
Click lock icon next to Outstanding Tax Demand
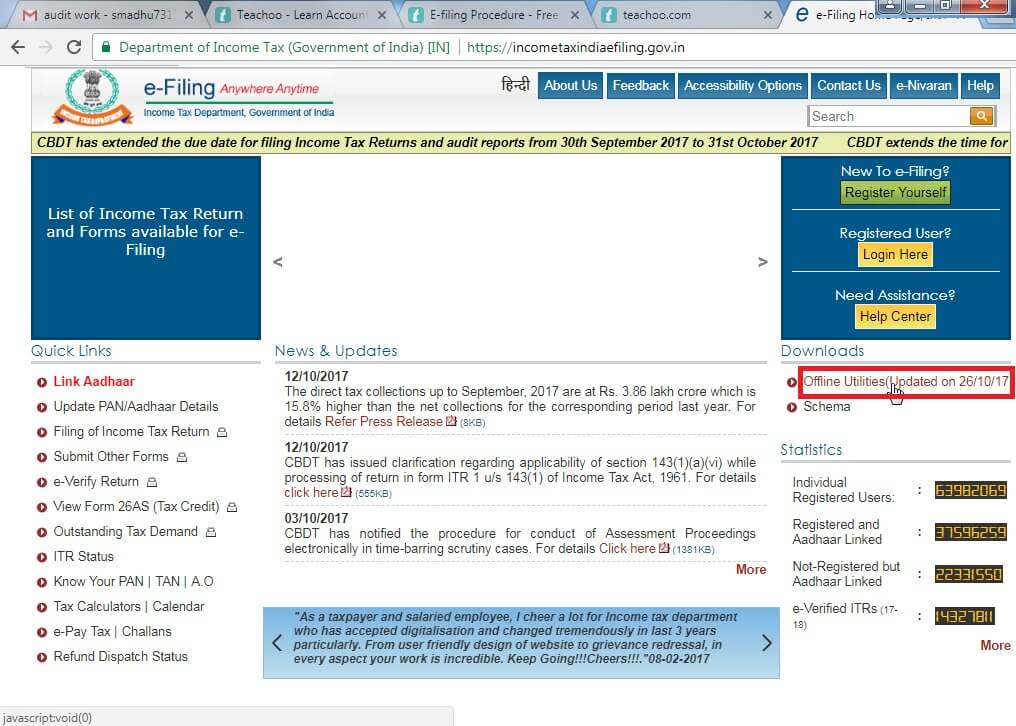click(x=211, y=532)
